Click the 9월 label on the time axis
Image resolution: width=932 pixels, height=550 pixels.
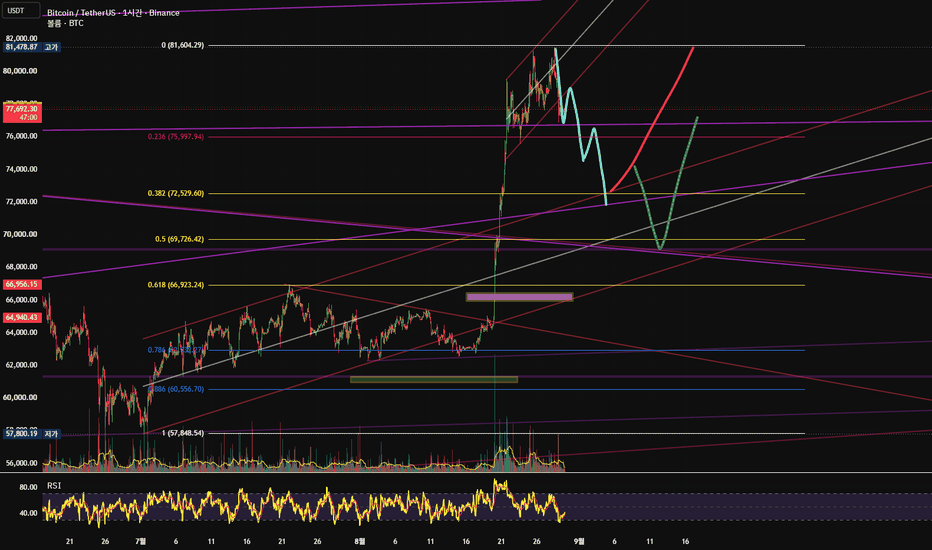click(579, 541)
